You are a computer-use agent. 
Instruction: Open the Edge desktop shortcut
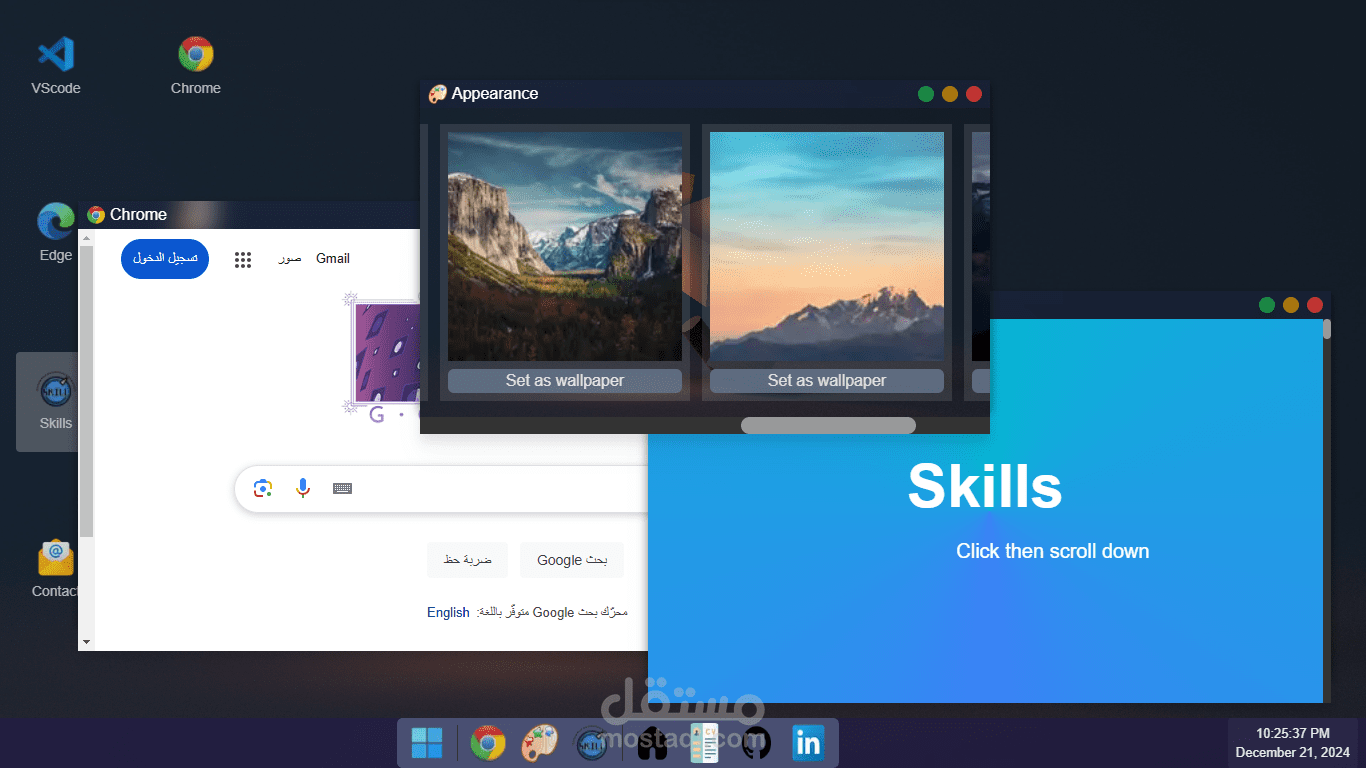tap(55, 232)
